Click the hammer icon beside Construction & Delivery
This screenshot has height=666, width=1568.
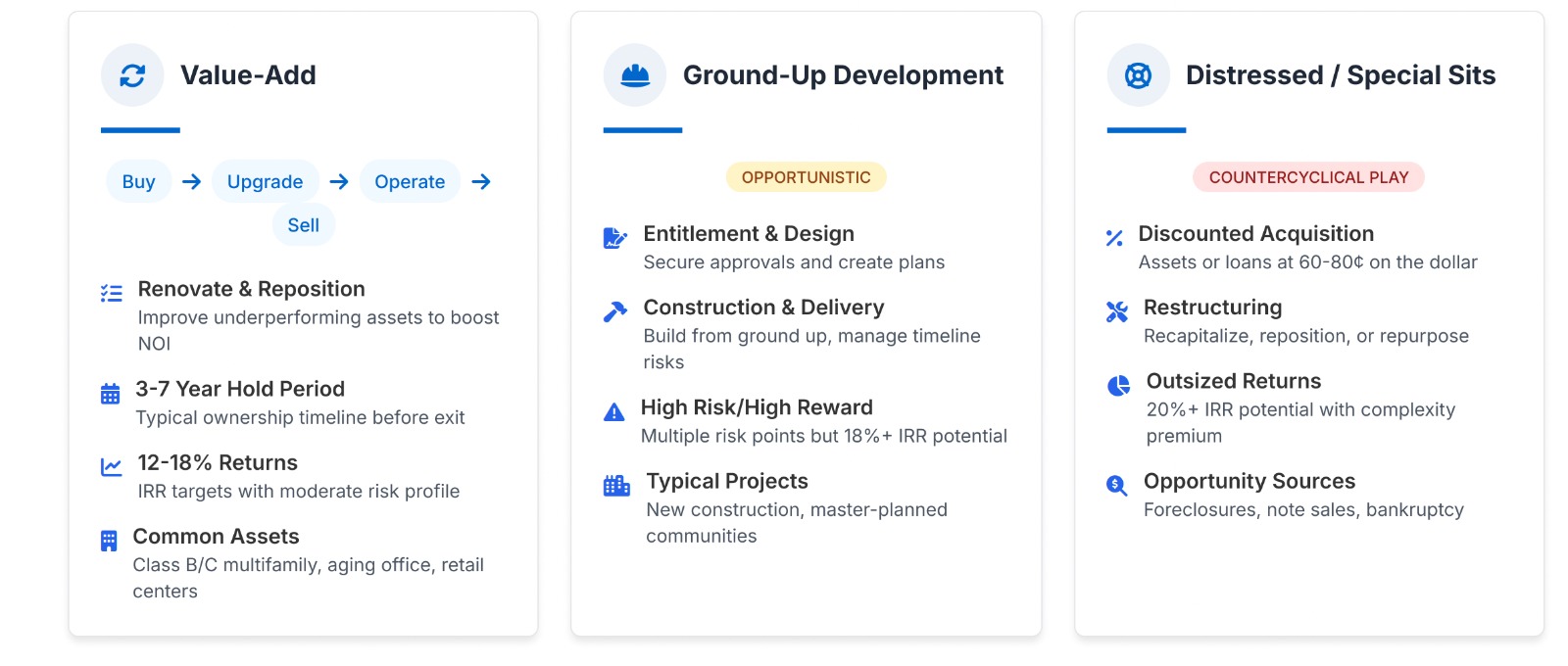614,311
